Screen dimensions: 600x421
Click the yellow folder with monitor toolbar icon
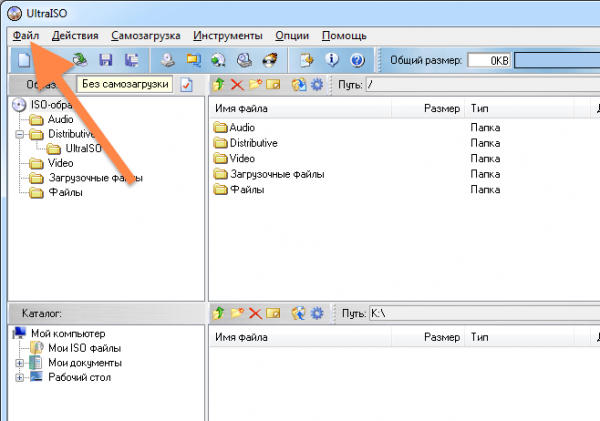[x=193, y=60]
